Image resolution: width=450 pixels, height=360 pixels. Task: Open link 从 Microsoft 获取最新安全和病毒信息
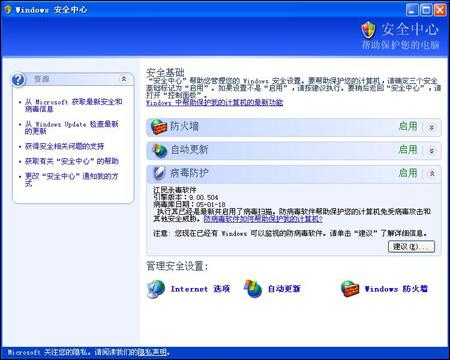[73, 105]
